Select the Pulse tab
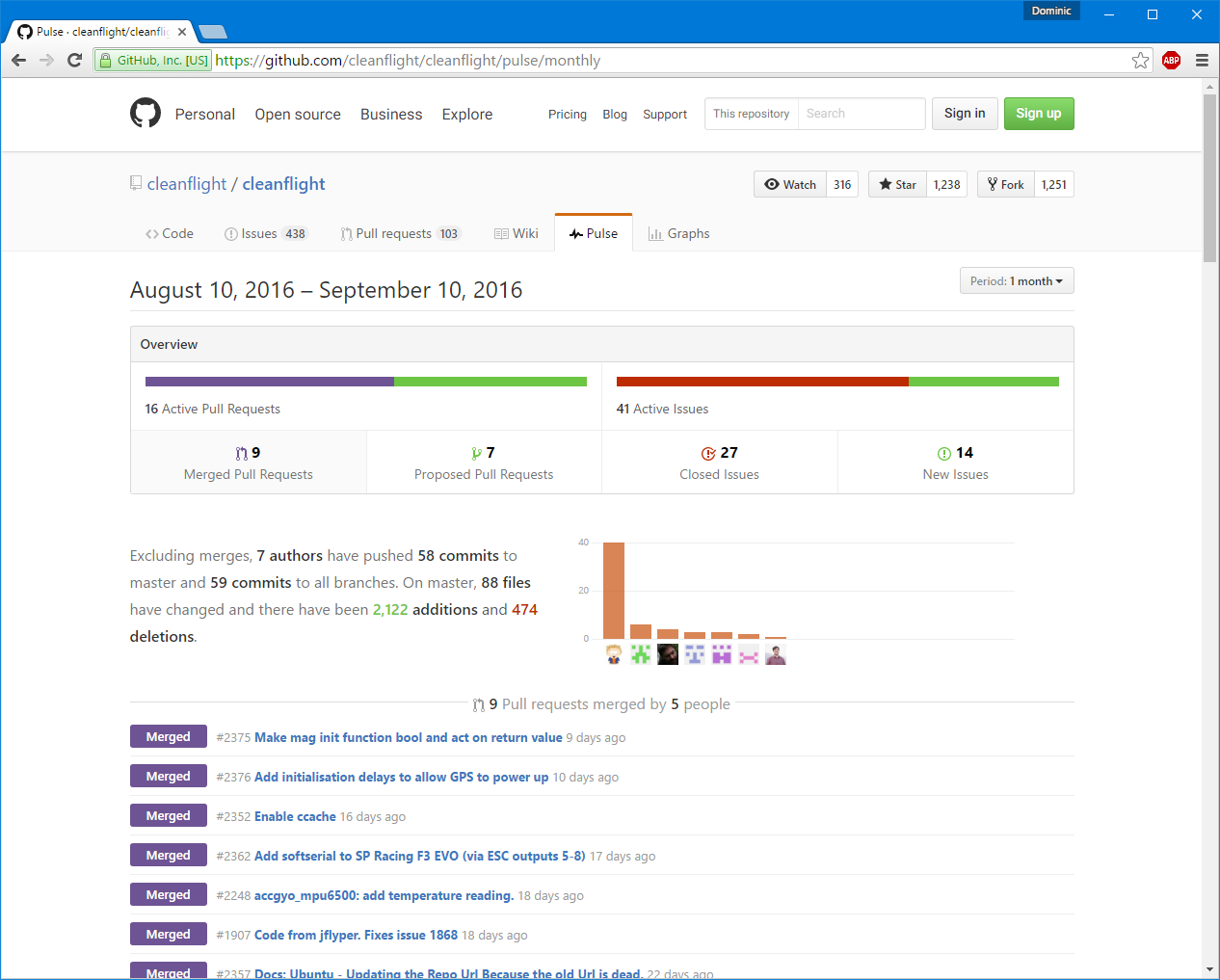This screenshot has height=980, width=1220. [594, 233]
